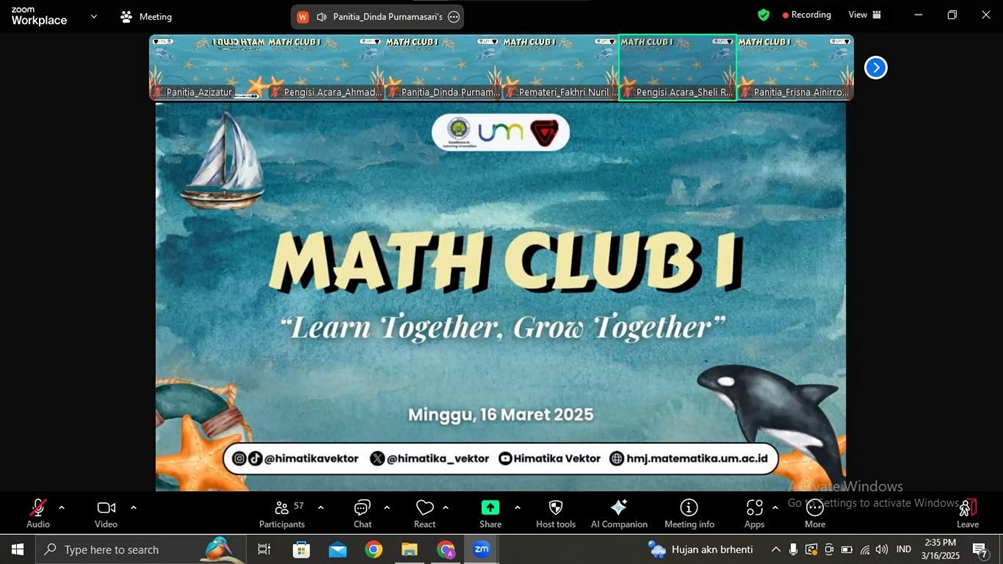Select Pemateri_Fakhri Nuril video thumbnail
This screenshot has height=564, width=1003.
[560, 68]
